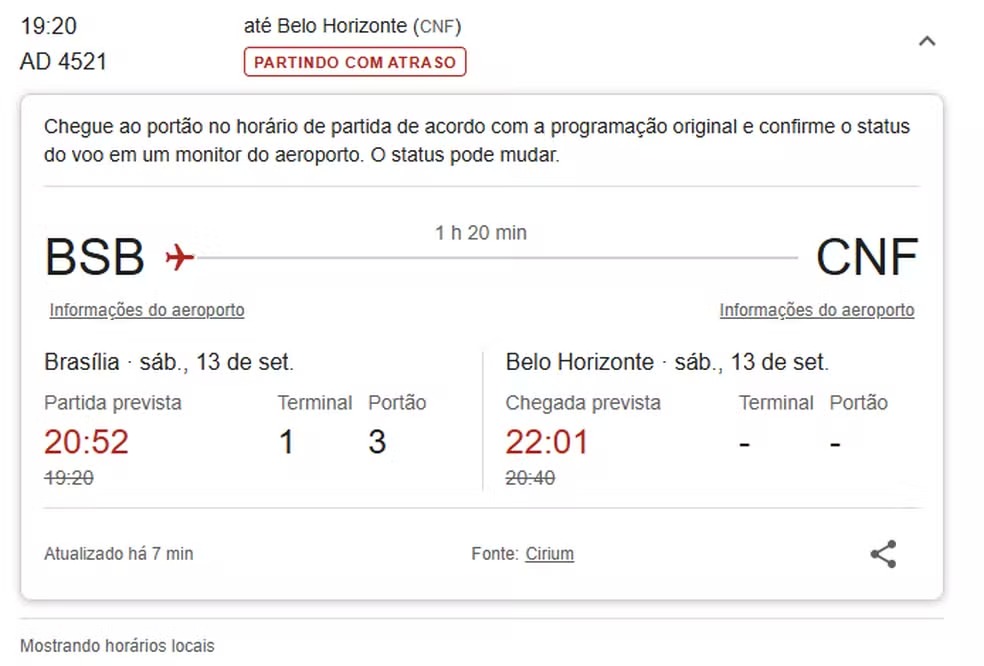Open CNF 'Informações do aeroporto' link
The height and width of the screenshot is (666, 984).
point(816,310)
